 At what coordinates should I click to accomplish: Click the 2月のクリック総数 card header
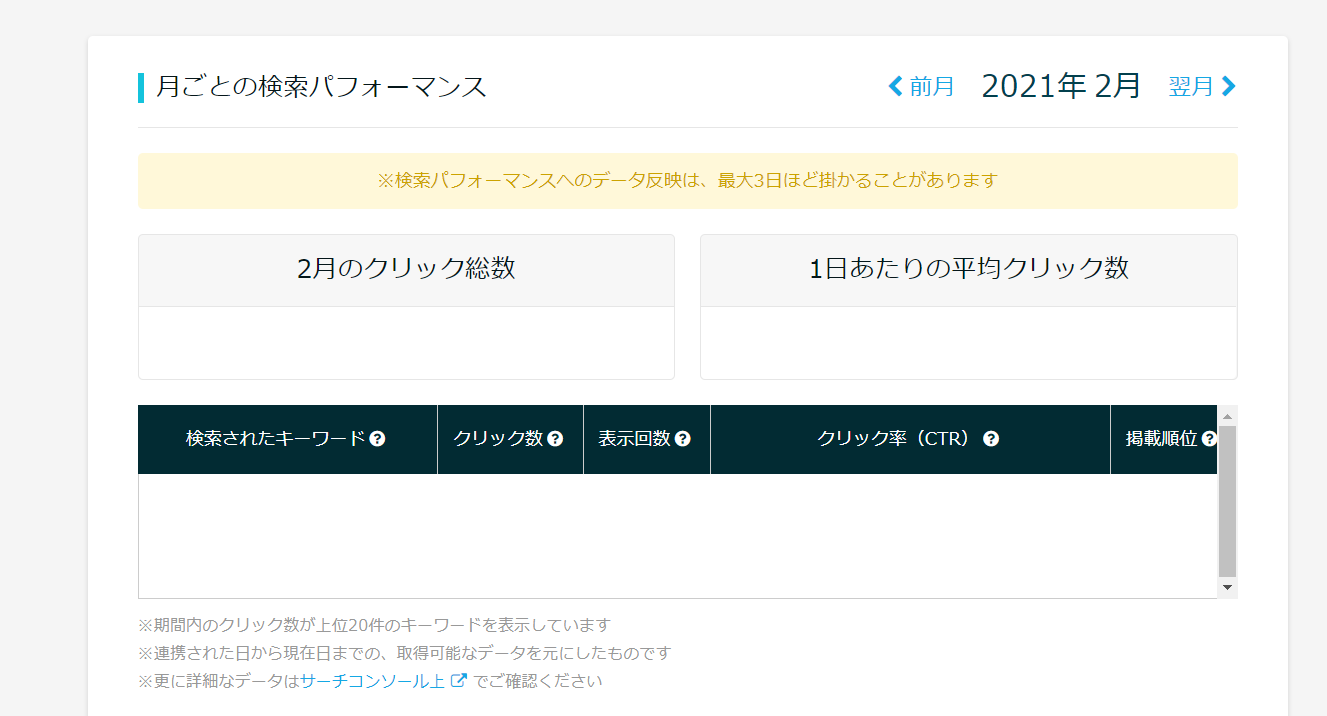click(406, 270)
